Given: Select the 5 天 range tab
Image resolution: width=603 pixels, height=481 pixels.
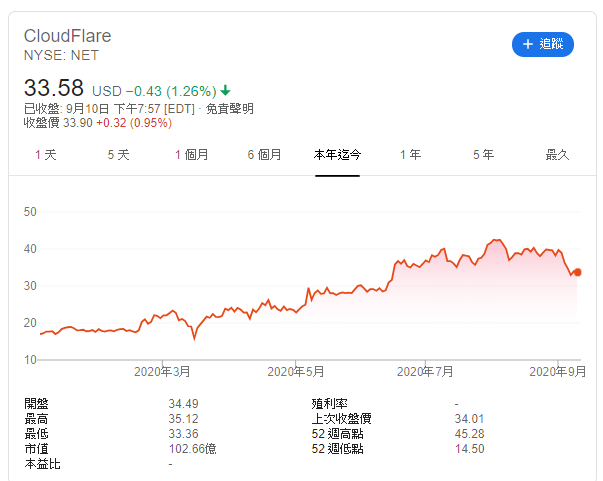Looking at the screenshot, I should click(118, 155).
